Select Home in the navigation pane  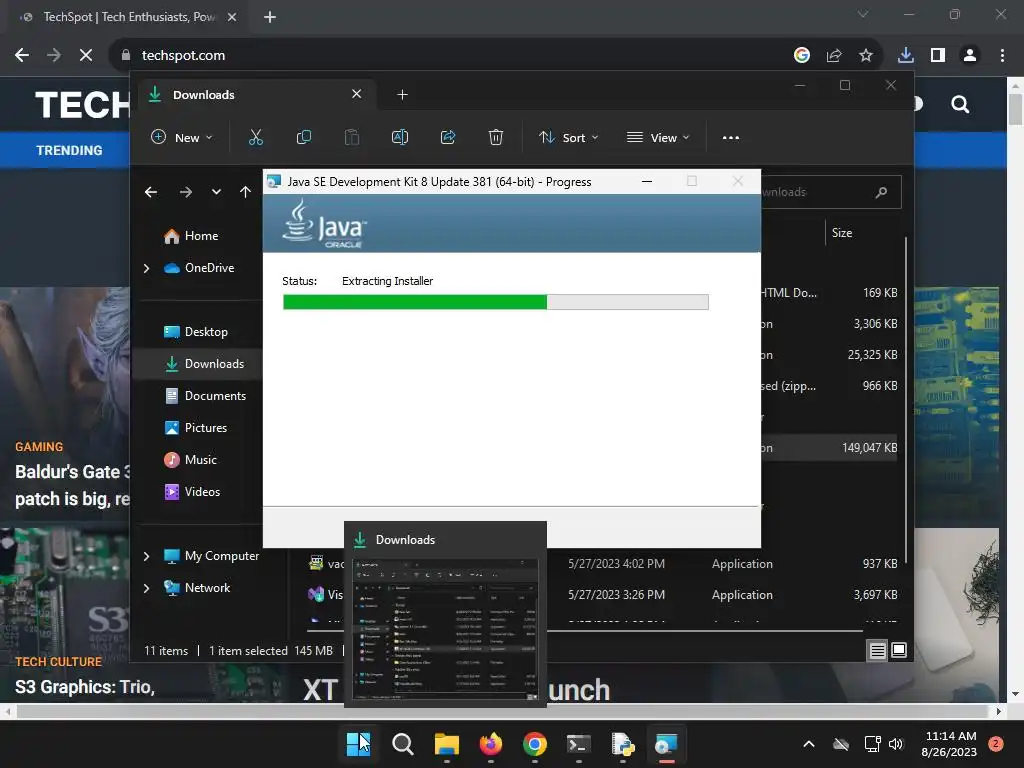[x=199, y=236]
